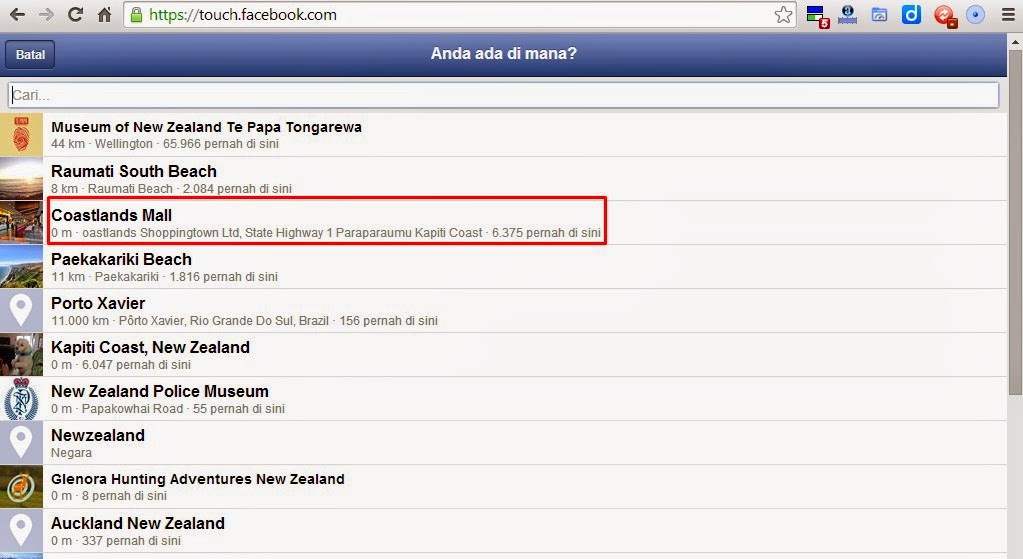Viewport: 1023px width, 559px height.
Task: Click the Newzealand map pin icon
Action: [21, 443]
